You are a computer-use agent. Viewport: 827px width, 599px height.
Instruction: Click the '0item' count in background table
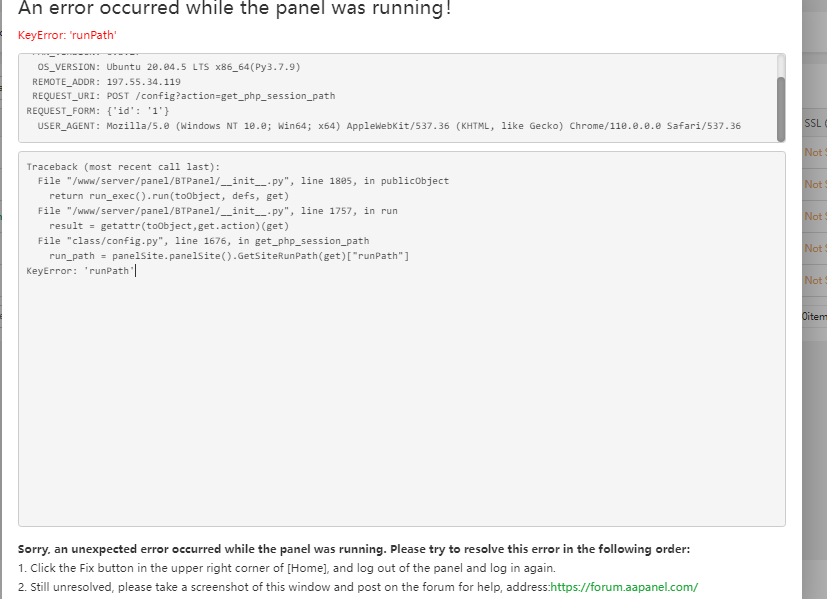coord(814,316)
